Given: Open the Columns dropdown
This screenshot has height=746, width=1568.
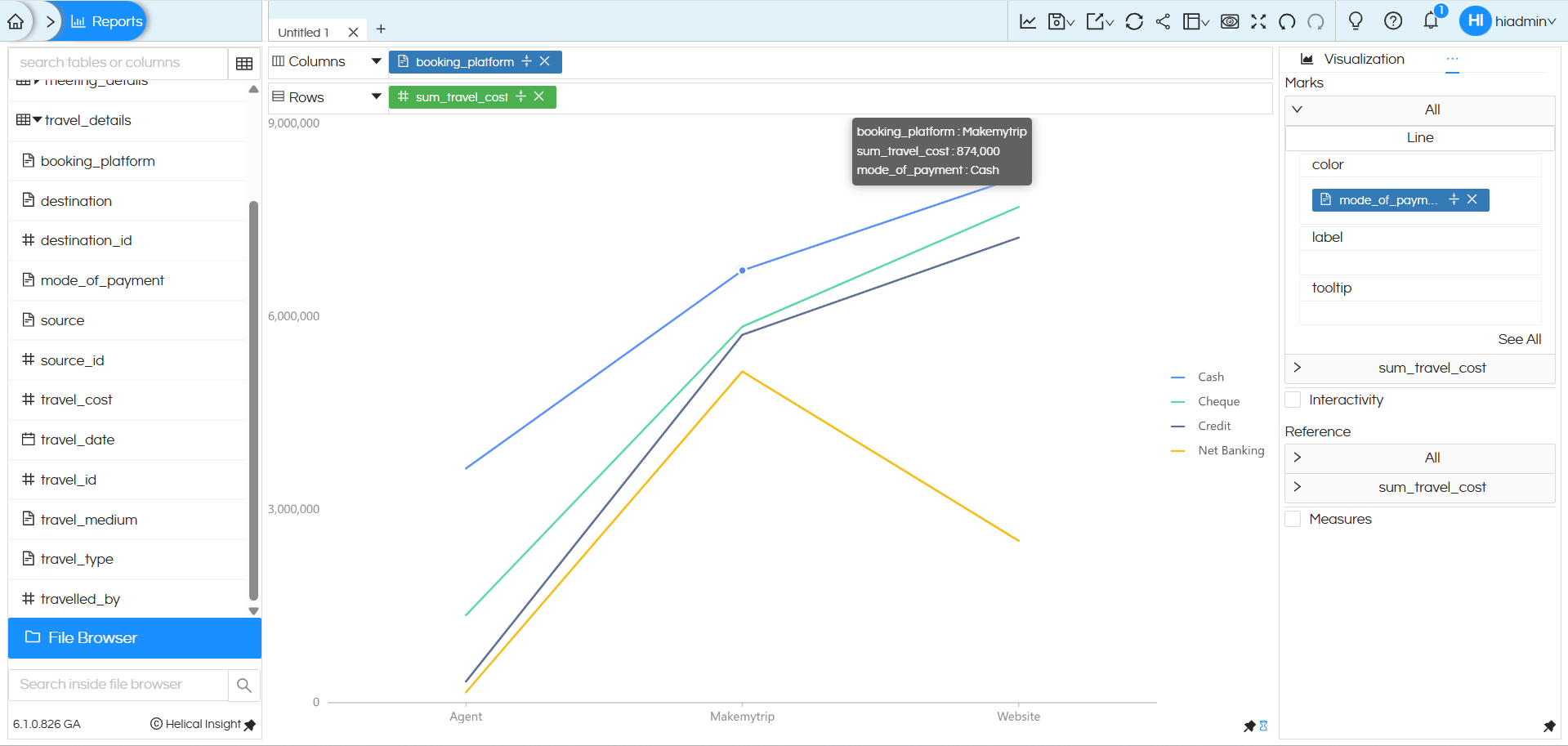Looking at the screenshot, I should click(375, 60).
